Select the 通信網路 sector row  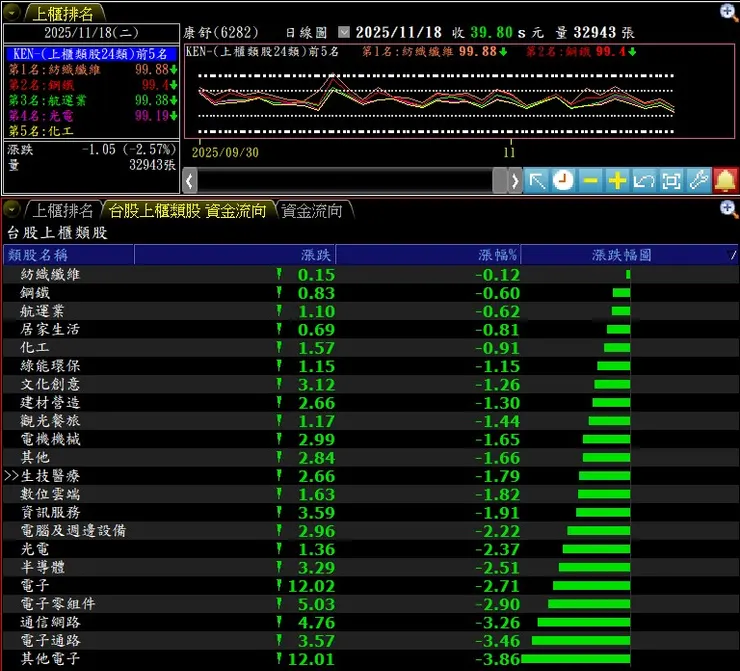[370, 622]
